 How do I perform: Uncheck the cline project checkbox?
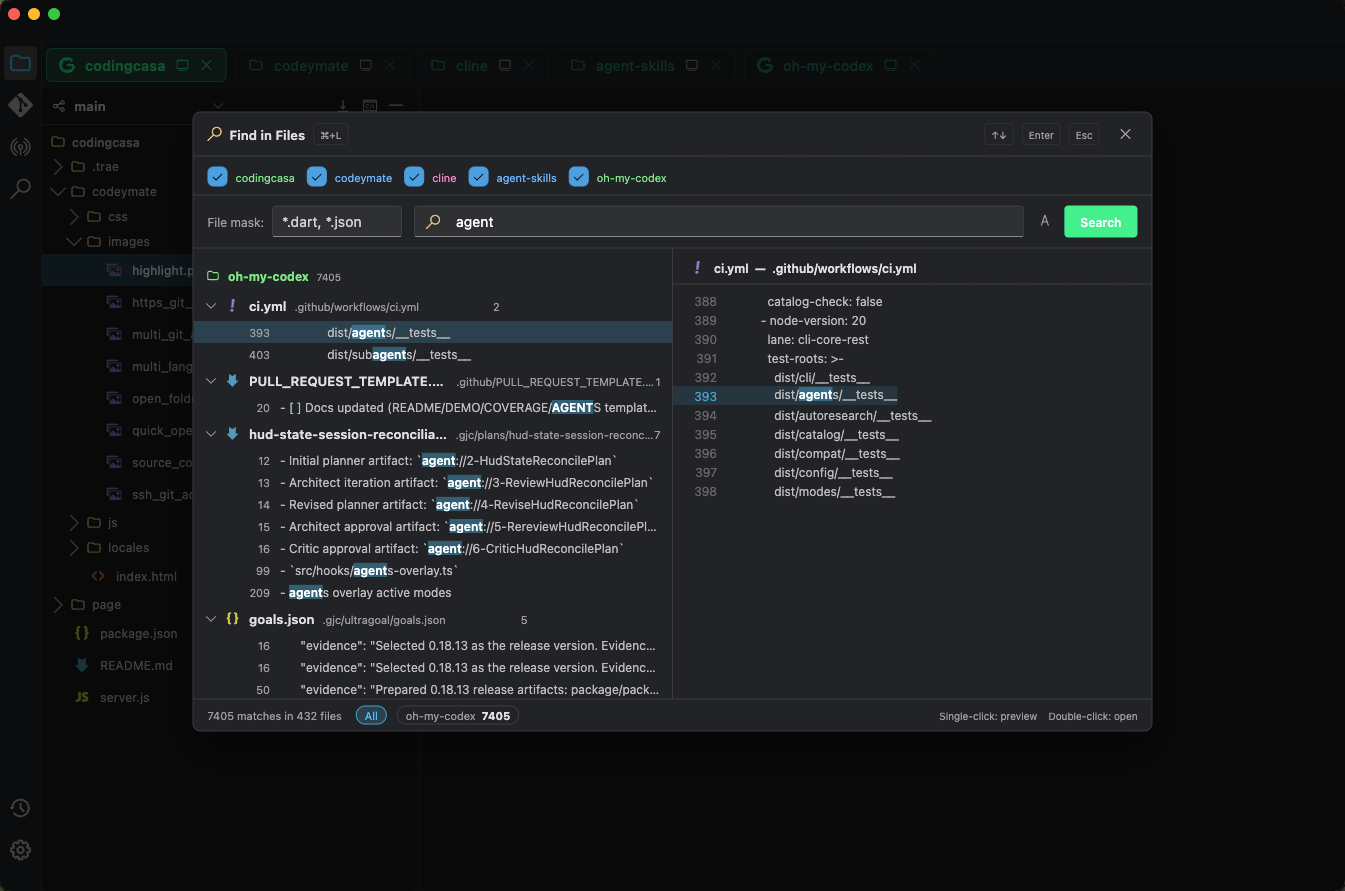[414, 177]
